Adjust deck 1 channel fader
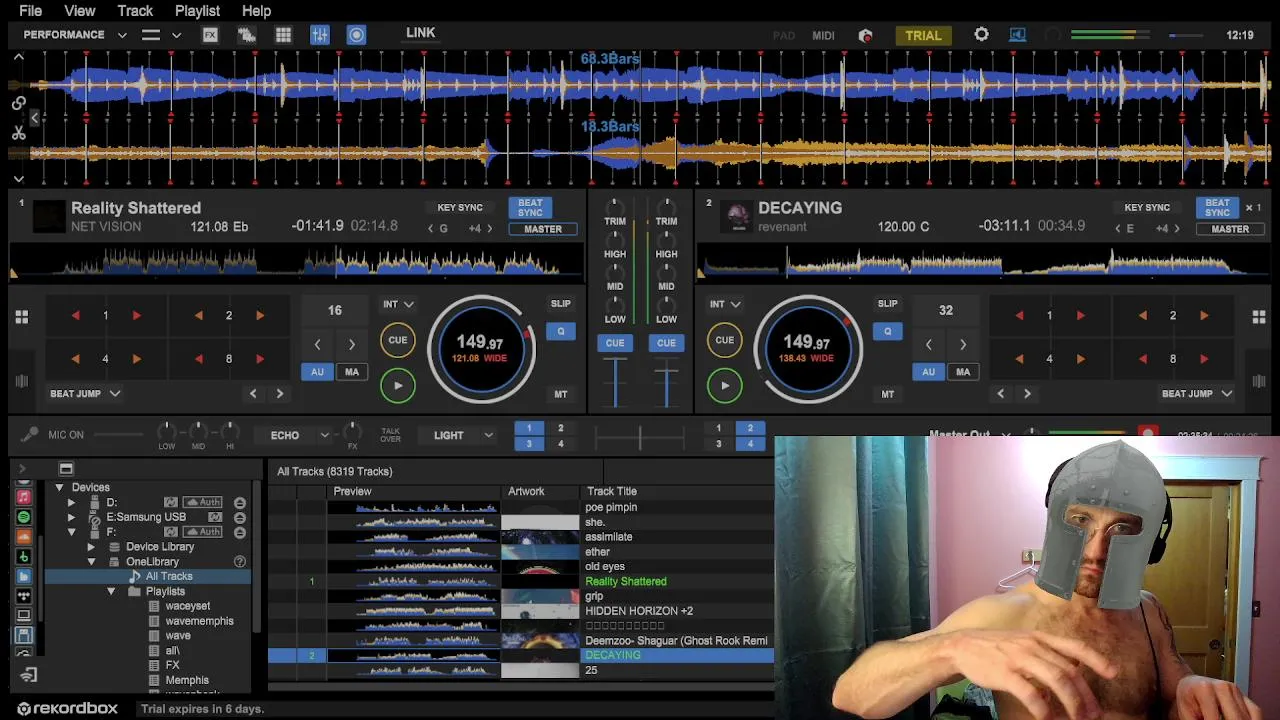Screen dimensions: 1280x720 tap(615, 383)
